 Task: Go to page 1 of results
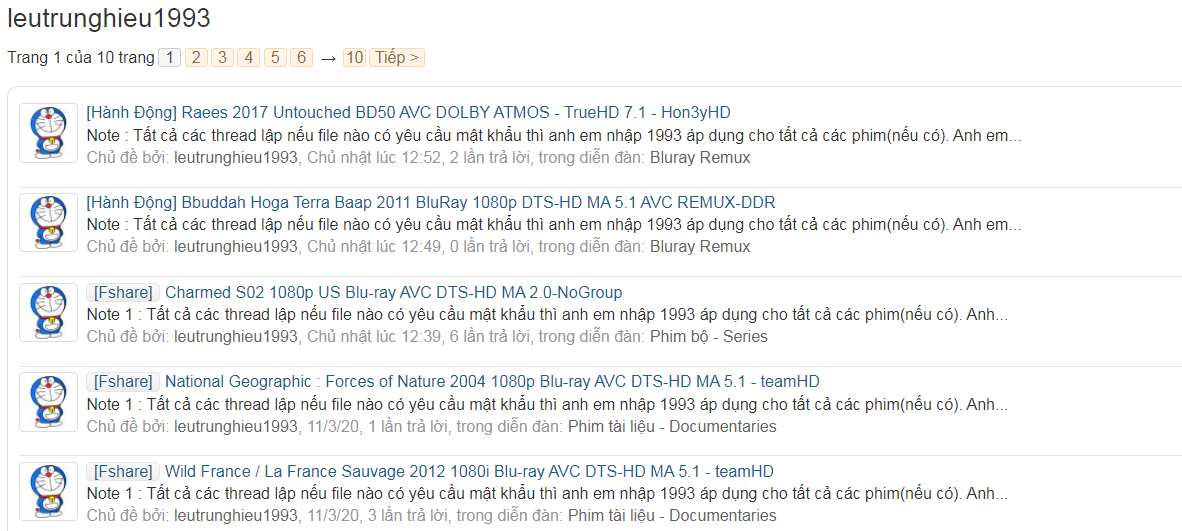tap(170, 57)
